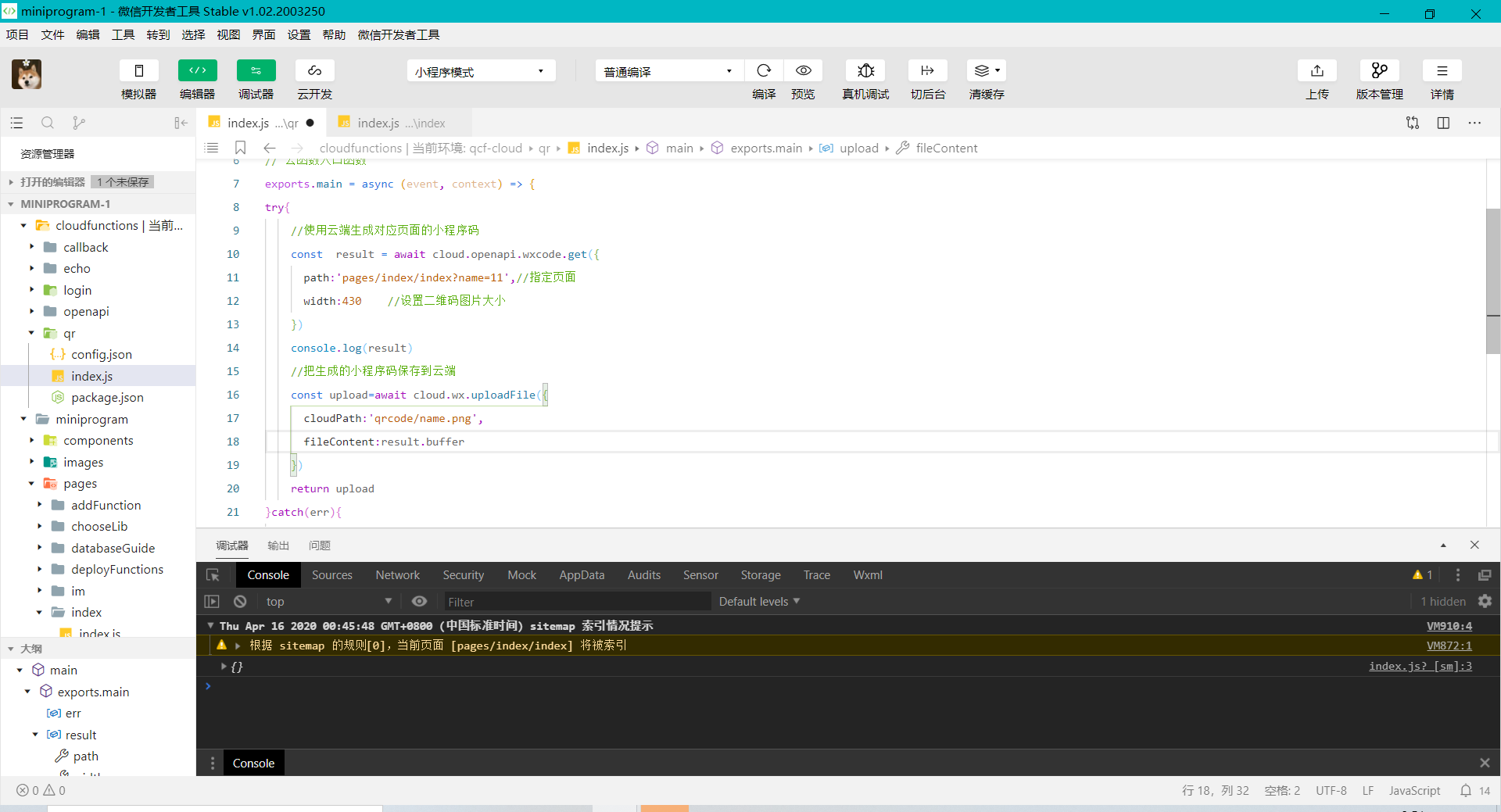Screen dimensions: 1501x812
Task: Click the user avatar picture
Action: [27, 74]
